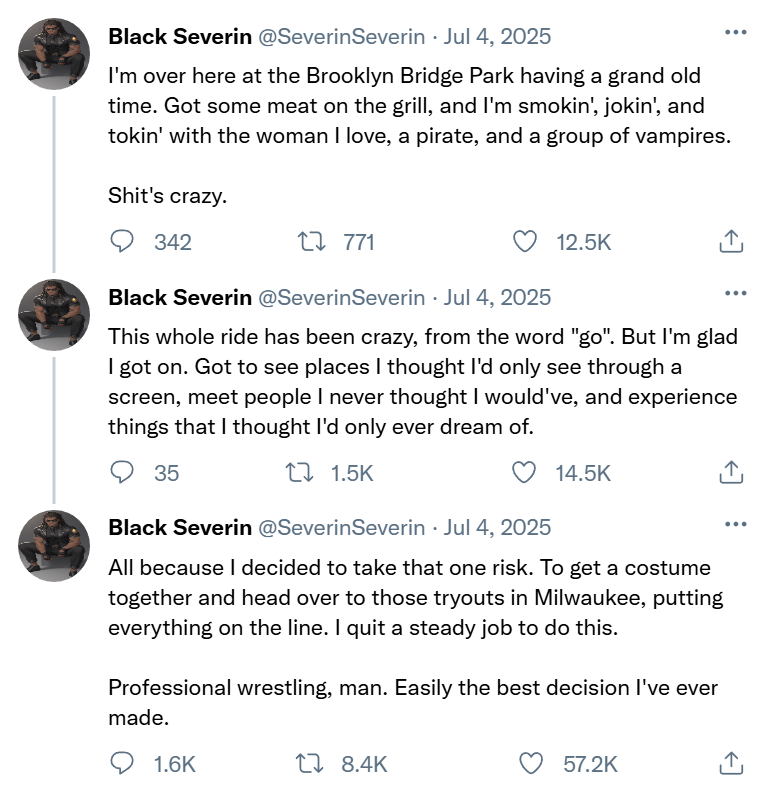Open the Jul 4, 2025 timestamp of second tweet
This screenshot has height=795, width=768.
click(x=497, y=298)
